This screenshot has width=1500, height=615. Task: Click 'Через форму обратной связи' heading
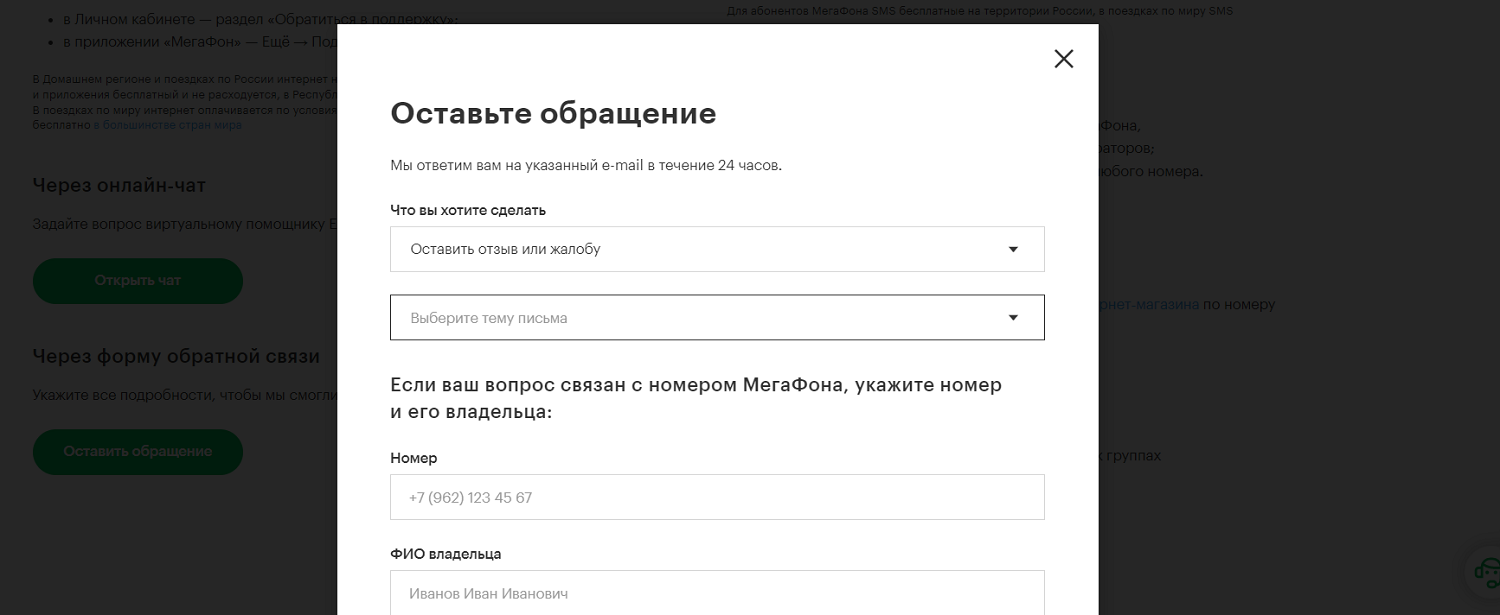[176, 356]
